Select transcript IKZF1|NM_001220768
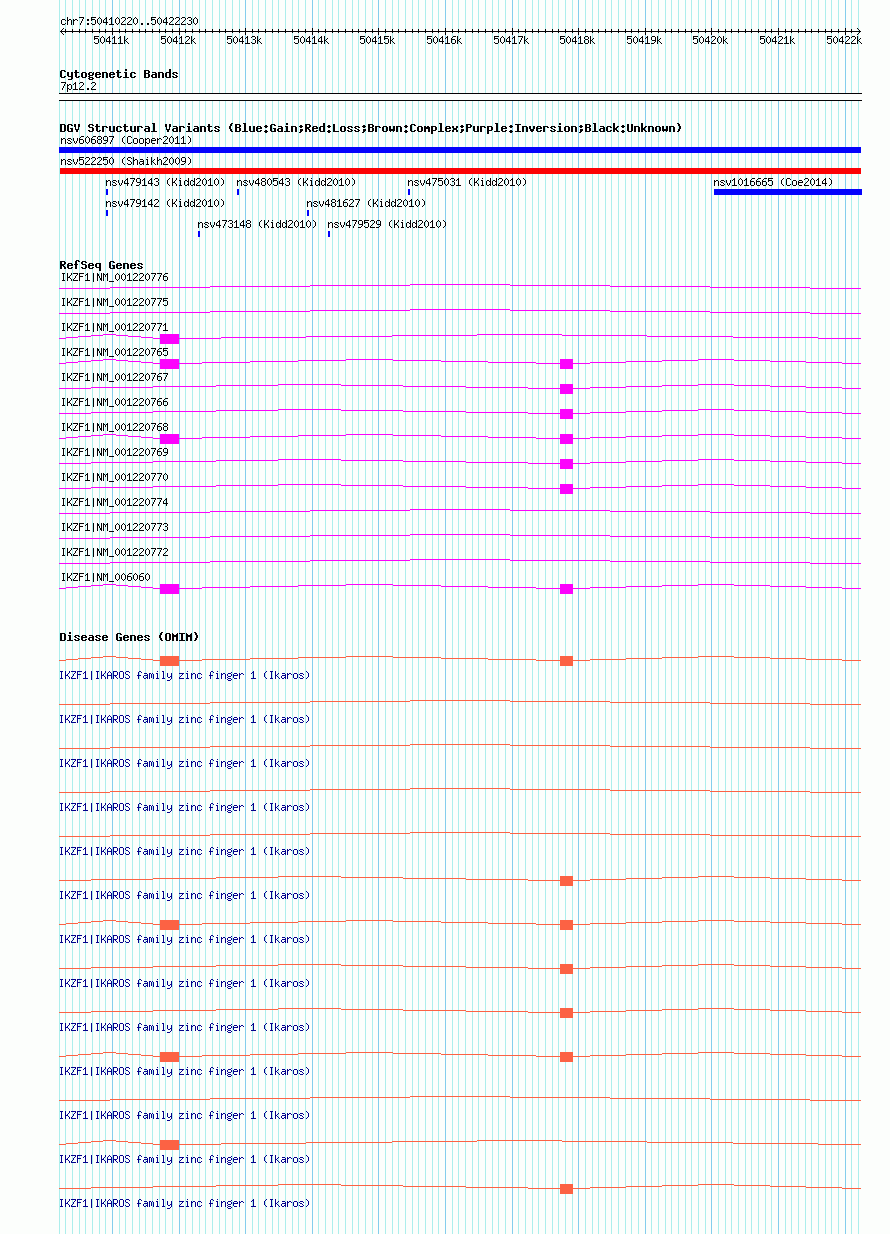890x1234 pixels. 115,427
